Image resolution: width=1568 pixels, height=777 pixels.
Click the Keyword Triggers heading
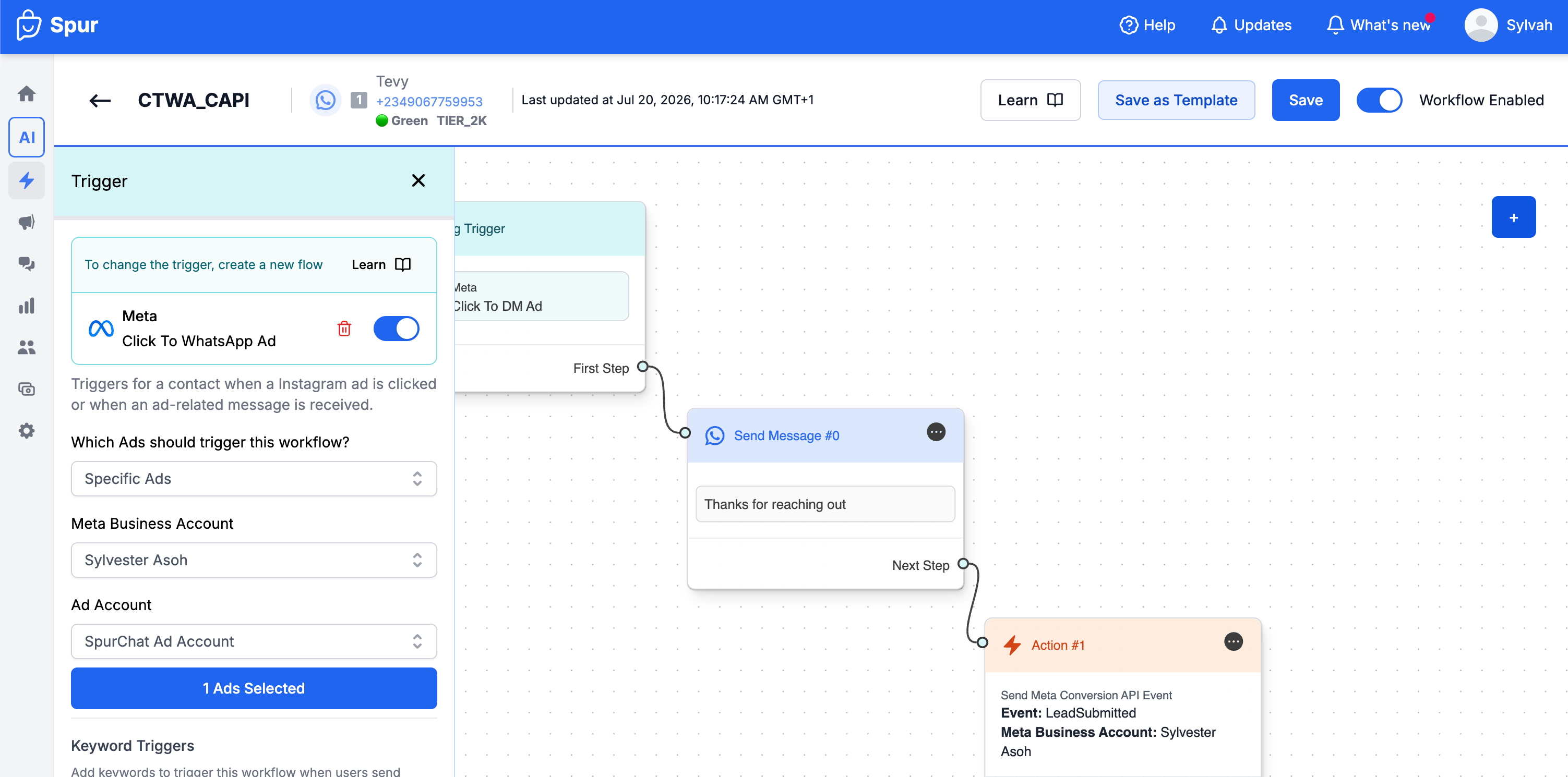click(133, 746)
